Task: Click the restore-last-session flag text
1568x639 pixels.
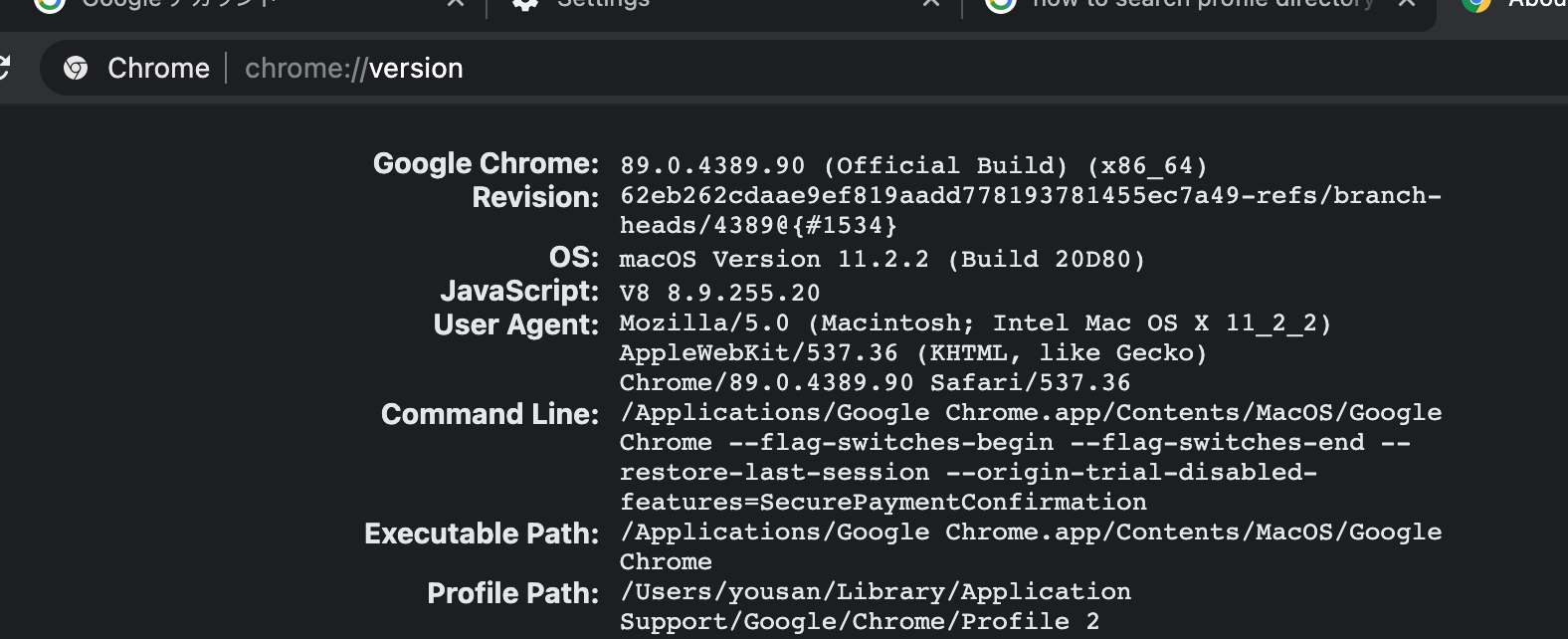Action: tap(775, 472)
